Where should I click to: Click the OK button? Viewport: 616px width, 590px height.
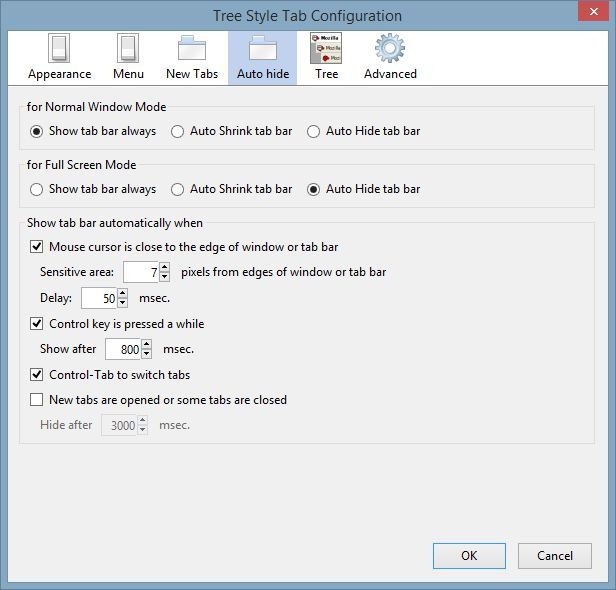point(469,556)
